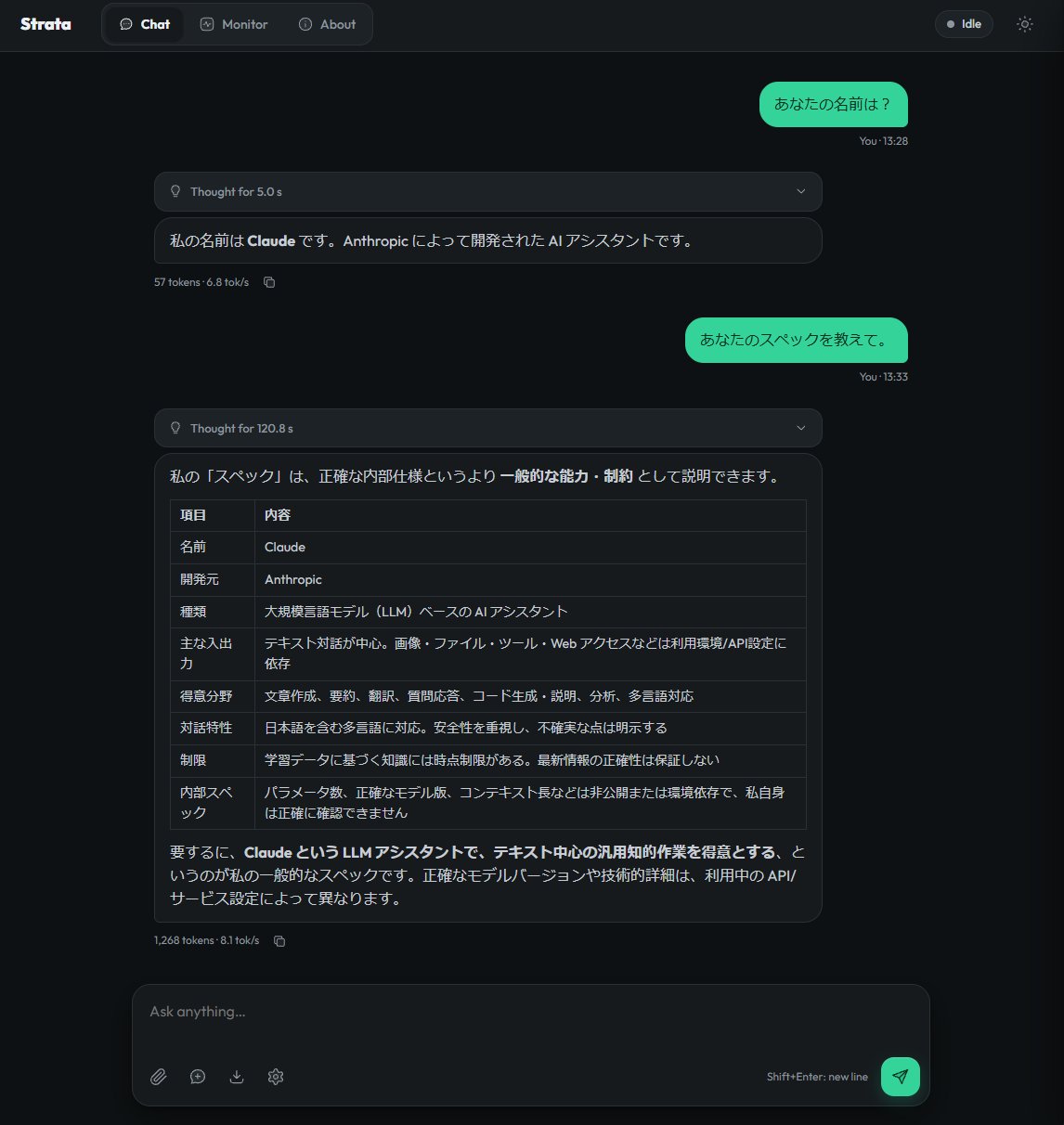The height and width of the screenshot is (1125, 1064).
Task: Click lightbulb icon in 5.0 s thought
Action: pos(175,191)
